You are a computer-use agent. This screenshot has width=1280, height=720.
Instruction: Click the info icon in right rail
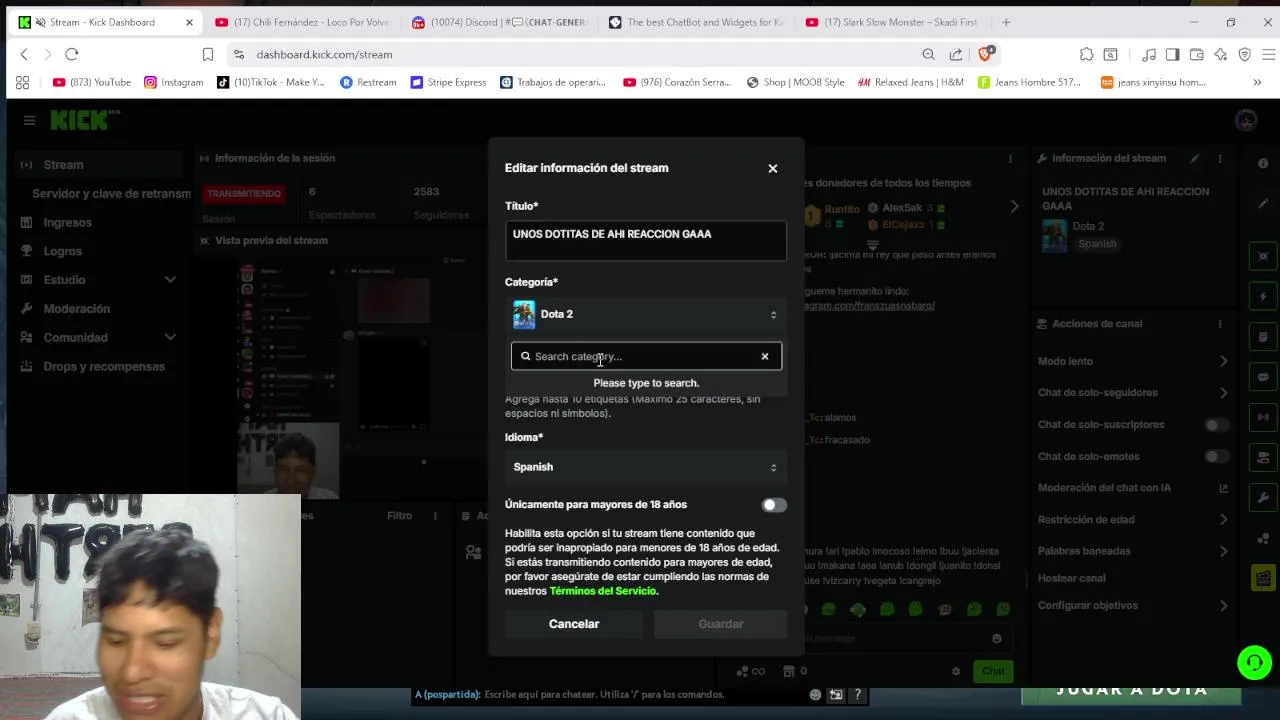(1263, 163)
